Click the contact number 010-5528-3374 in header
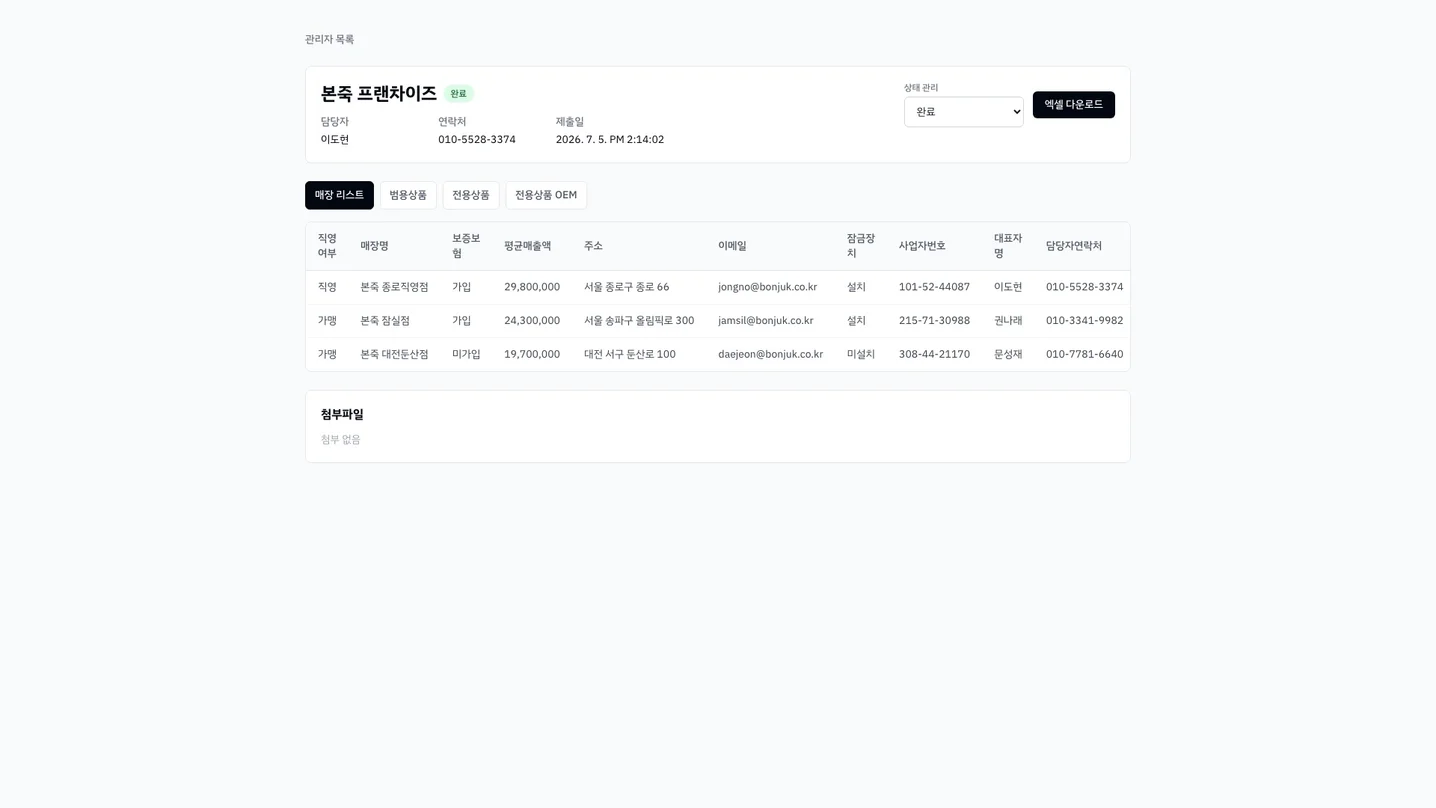This screenshot has height=808, width=1436. (477, 140)
